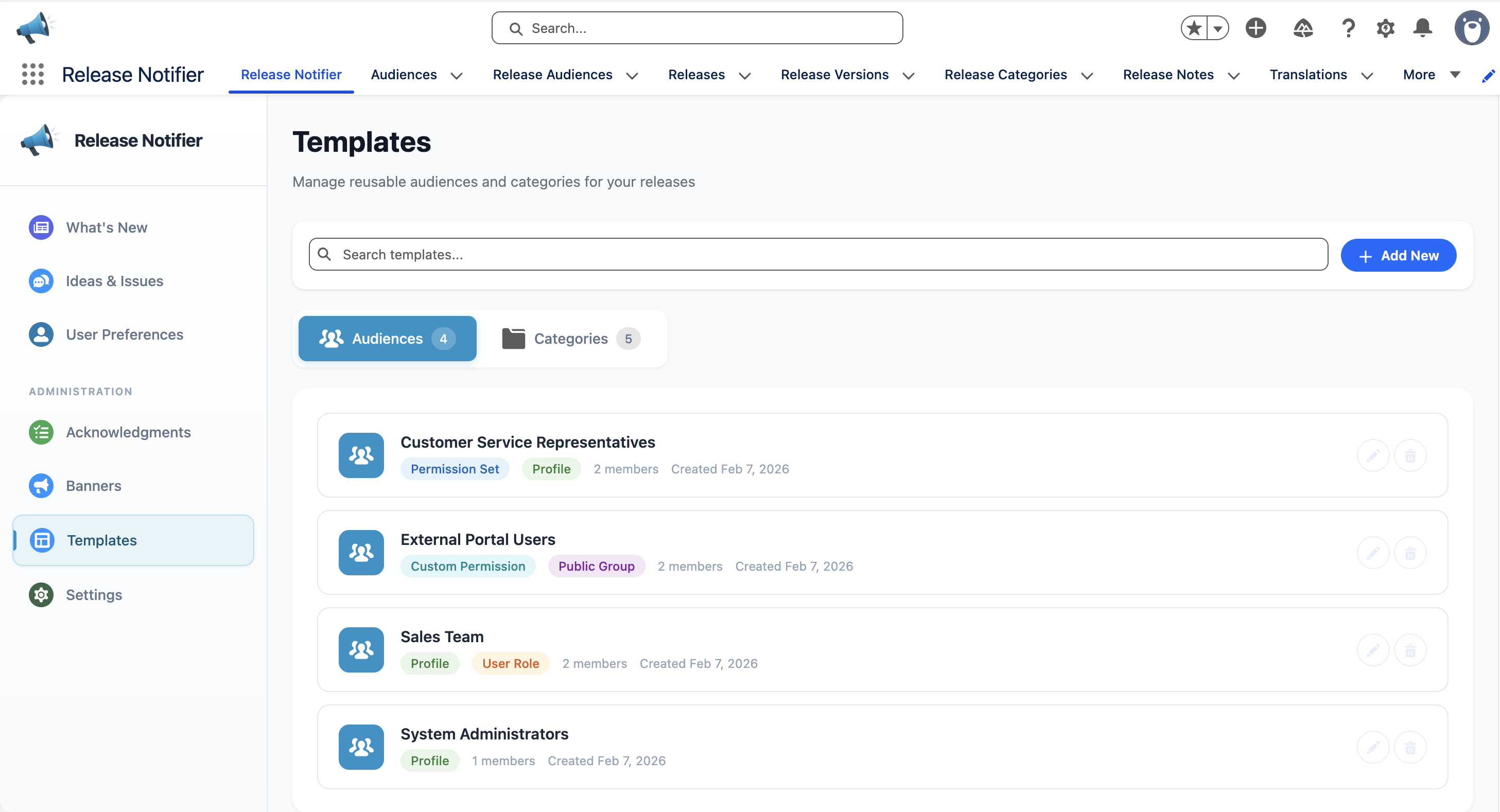Image resolution: width=1500 pixels, height=812 pixels.
Task: Open the Banners admin section
Action: coord(94,485)
